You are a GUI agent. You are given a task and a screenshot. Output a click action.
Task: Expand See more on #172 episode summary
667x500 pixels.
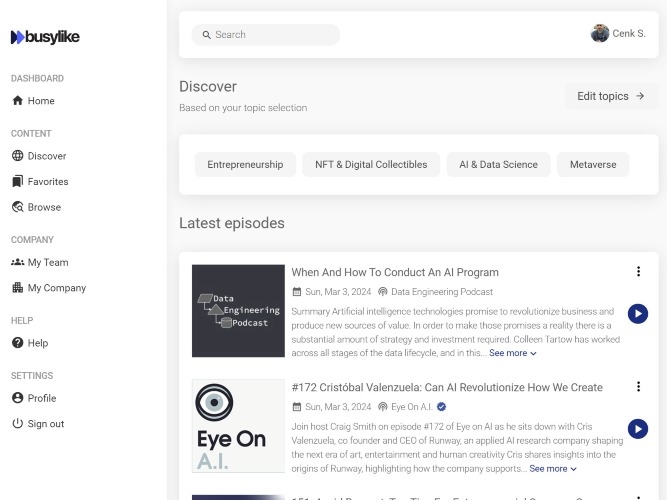tap(553, 469)
